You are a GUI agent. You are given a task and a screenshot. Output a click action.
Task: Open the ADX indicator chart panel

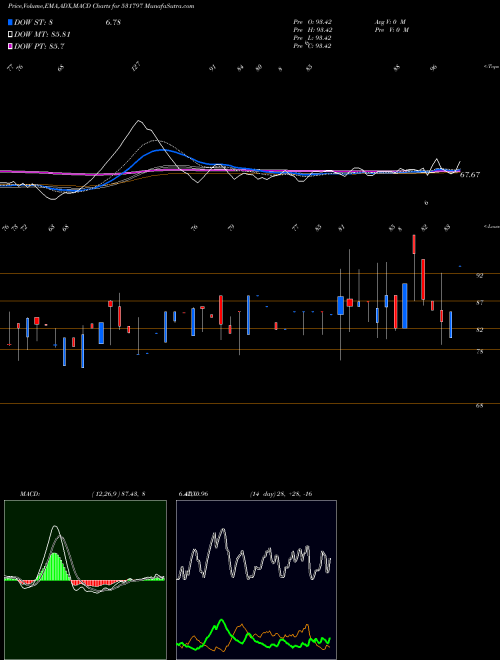[256, 580]
